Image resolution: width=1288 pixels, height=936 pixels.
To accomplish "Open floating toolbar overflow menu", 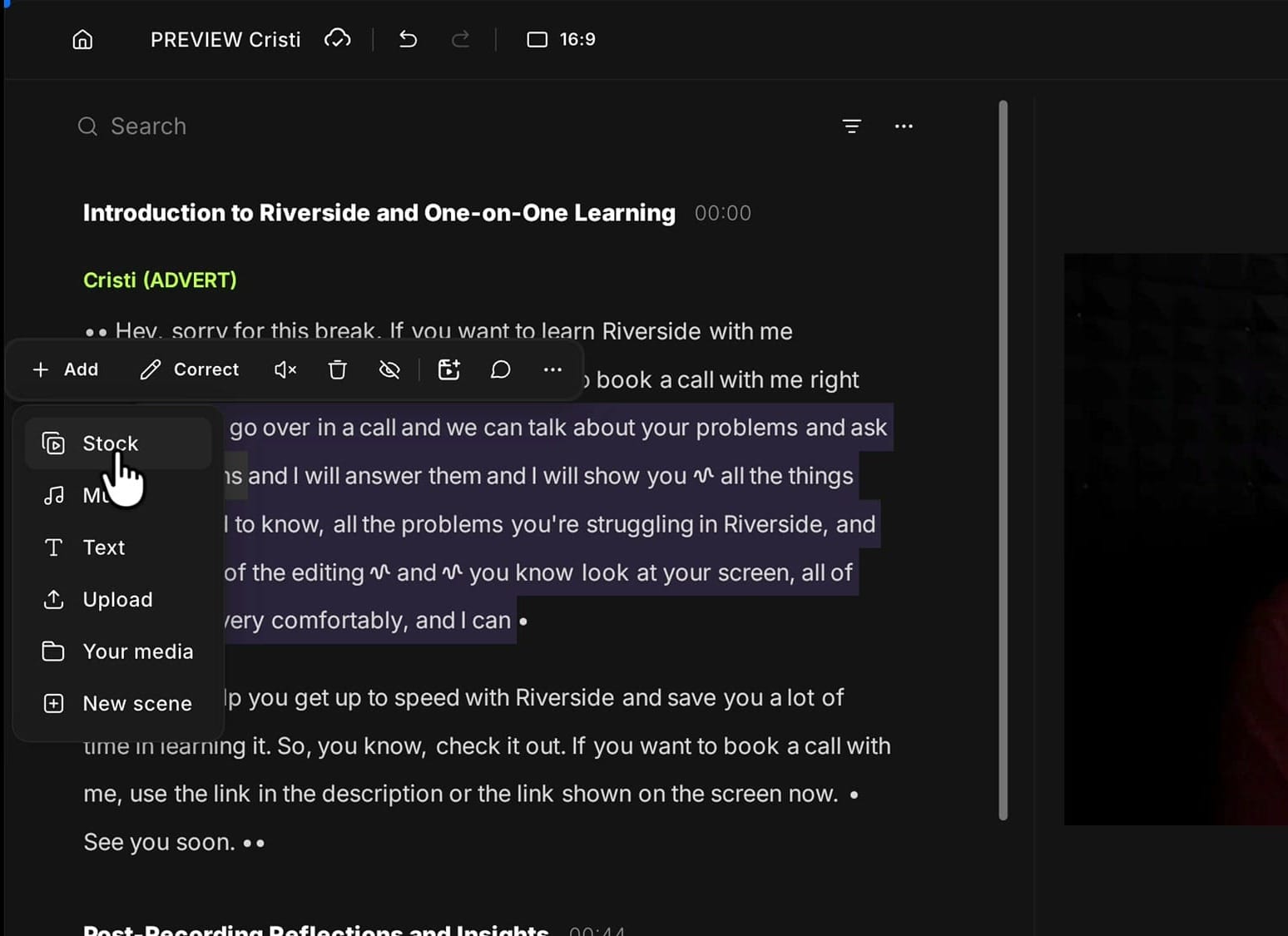I will click(552, 369).
